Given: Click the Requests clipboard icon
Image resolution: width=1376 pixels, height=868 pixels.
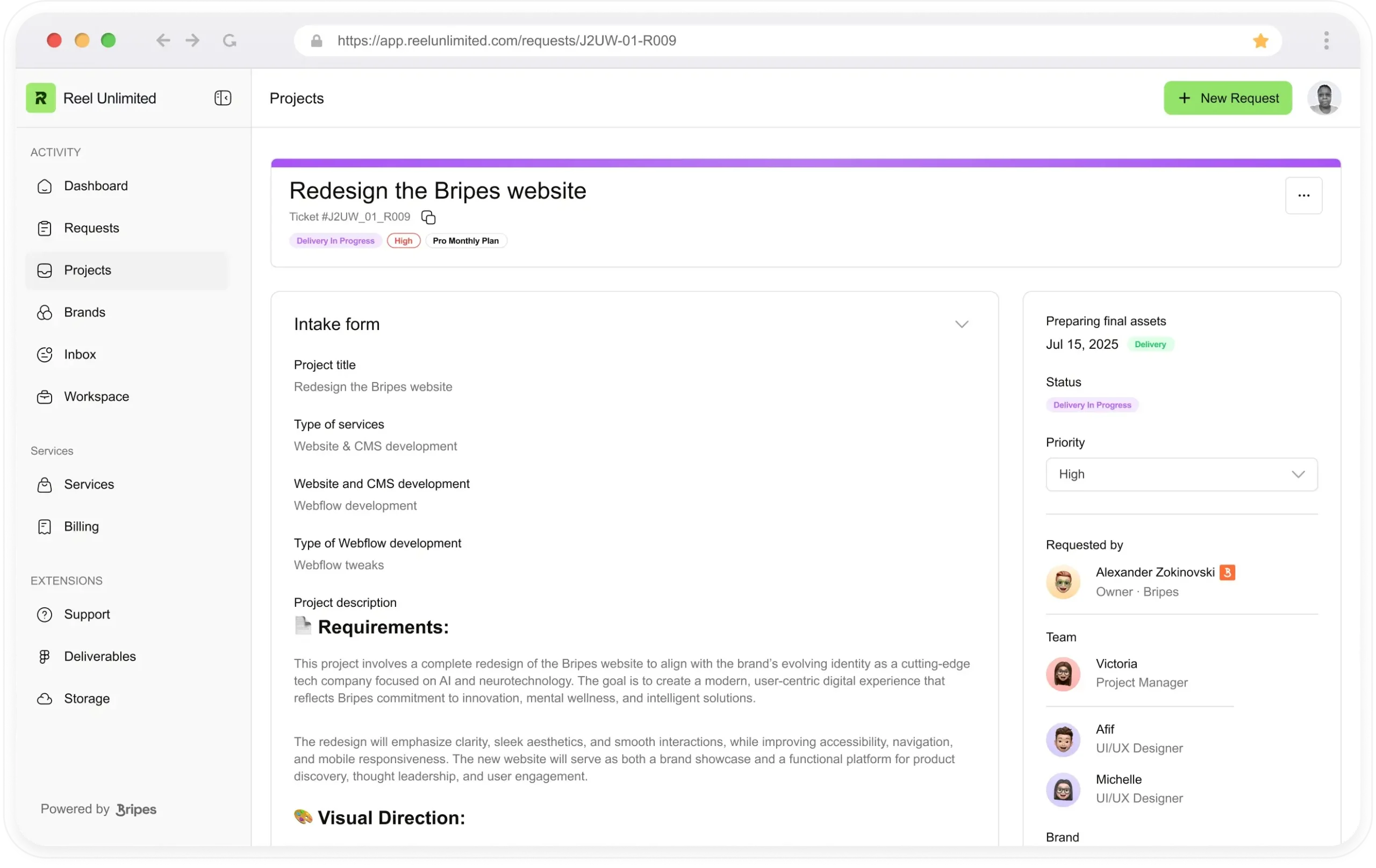Looking at the screenshot, I should coord(45,228).
